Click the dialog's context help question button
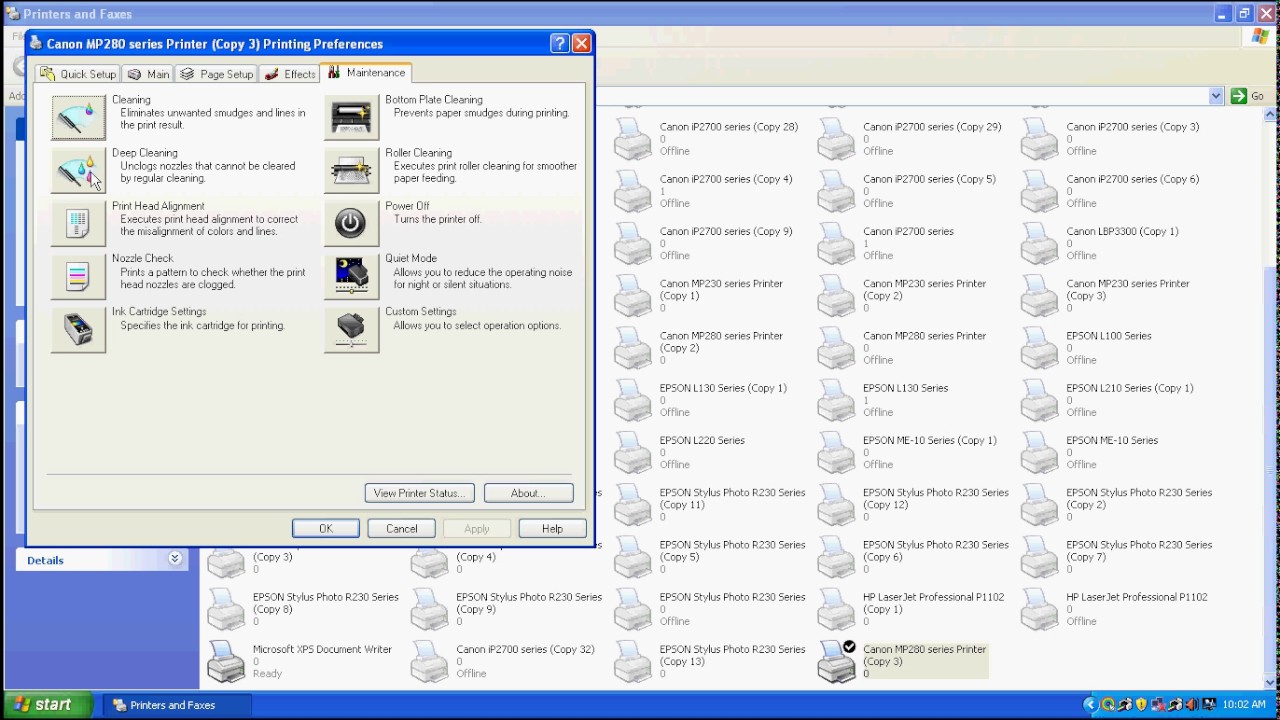 point(560,44)
